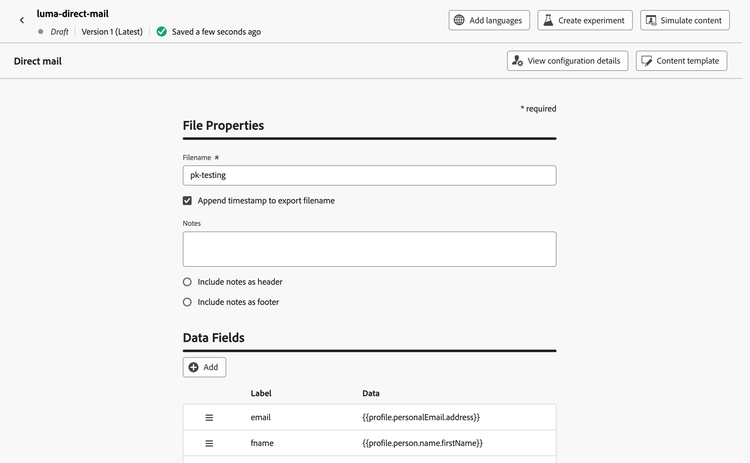
Task: Click the Simulate content preview icon
Action: [x=651, y=20]
